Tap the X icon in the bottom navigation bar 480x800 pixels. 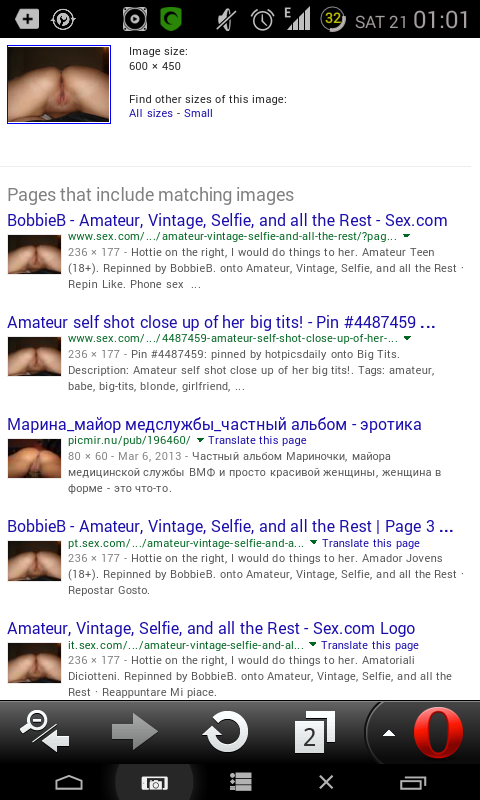(326, 782)
